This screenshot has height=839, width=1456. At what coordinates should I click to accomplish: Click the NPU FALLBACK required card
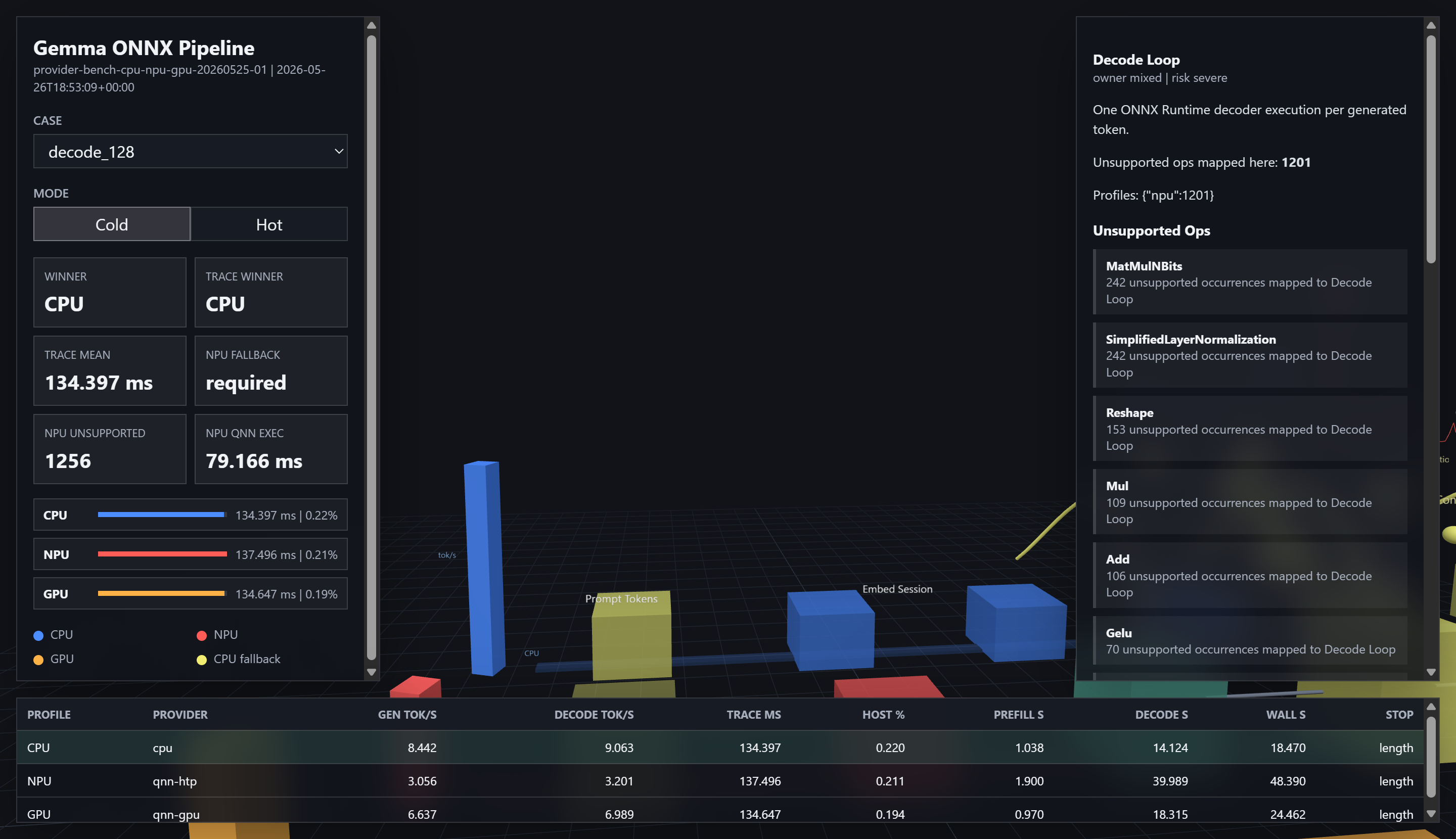point(271,370)
